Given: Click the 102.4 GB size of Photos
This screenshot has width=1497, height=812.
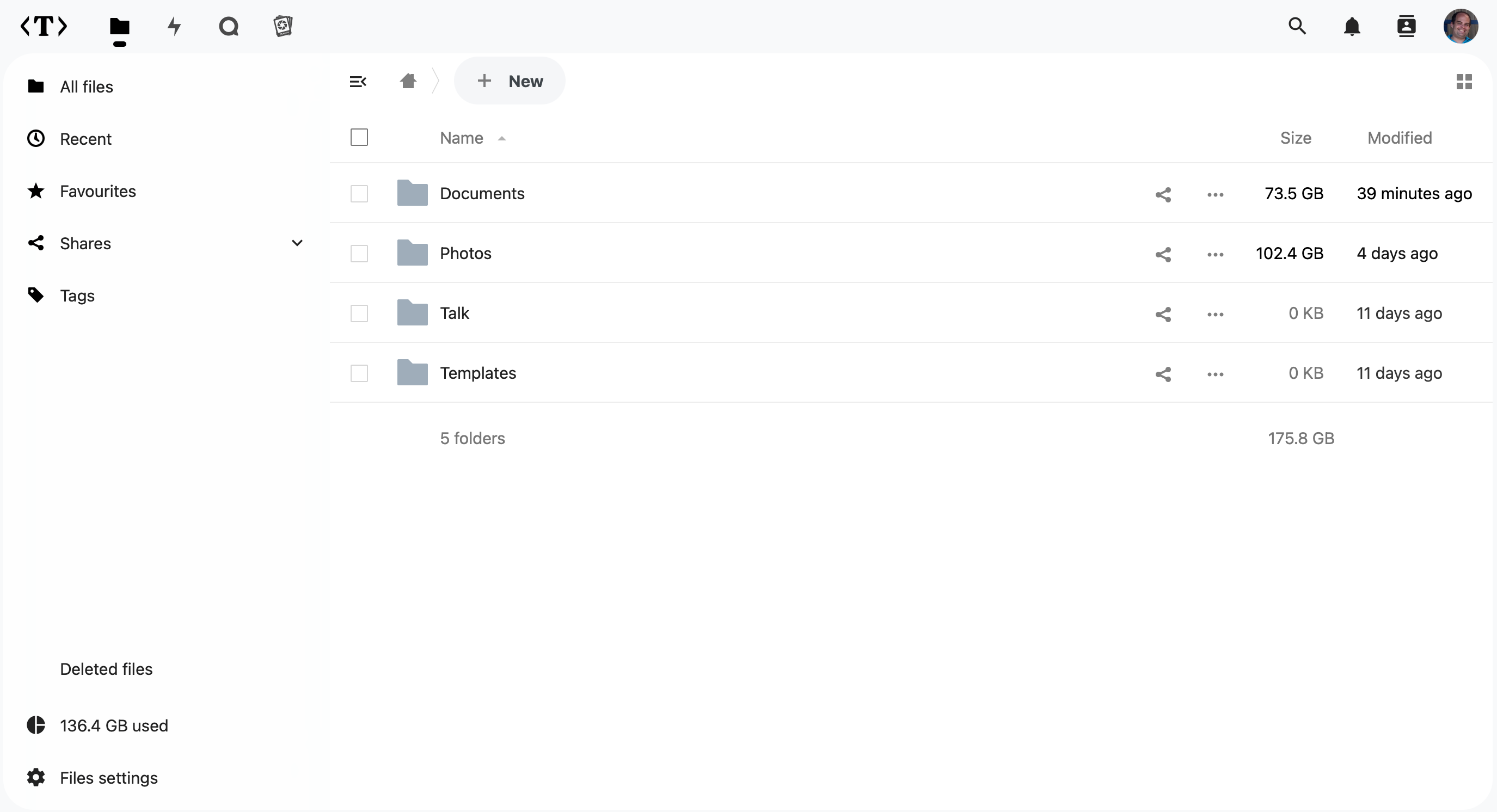Looking at the screenshot, I should (x=1289, y=253).
